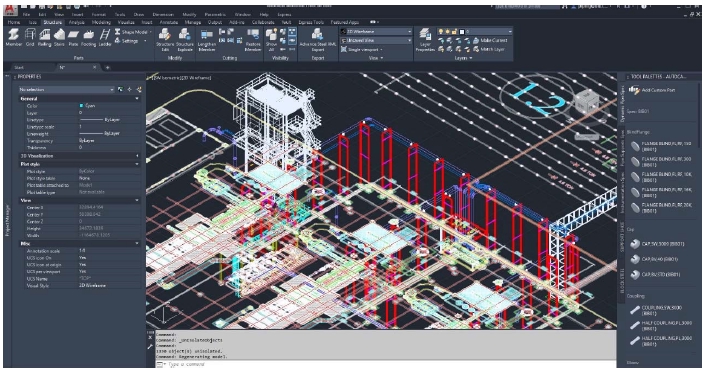Select the Member structure tool

tap(14, 37)
